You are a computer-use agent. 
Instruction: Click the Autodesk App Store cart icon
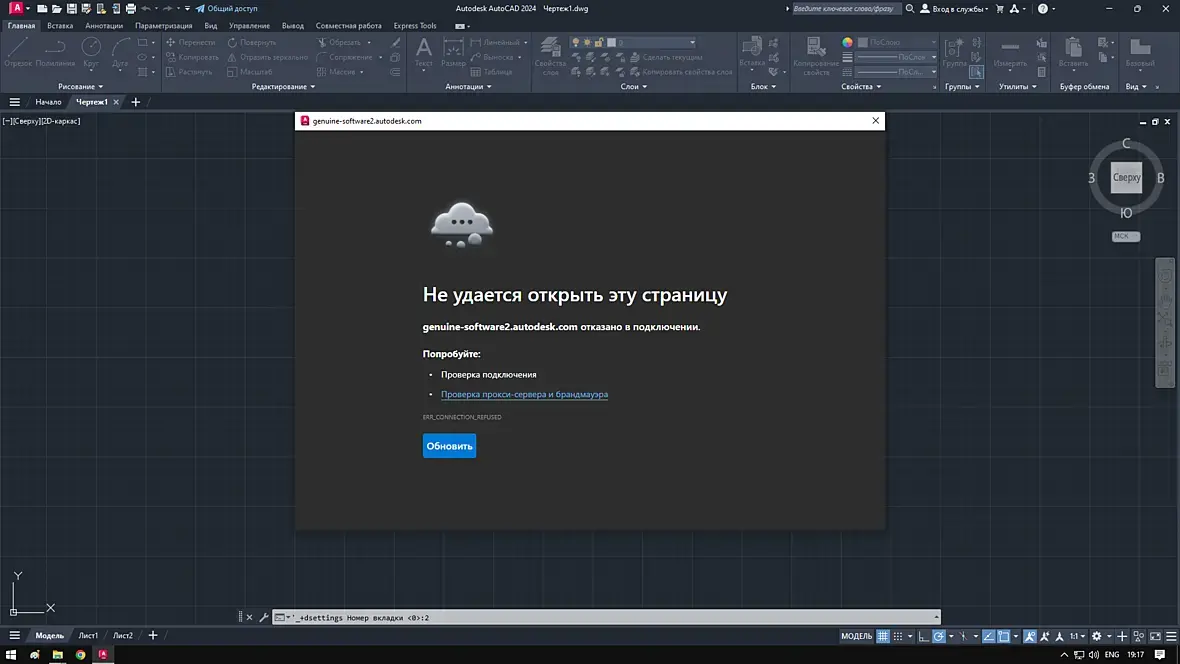tap(999, 8)
